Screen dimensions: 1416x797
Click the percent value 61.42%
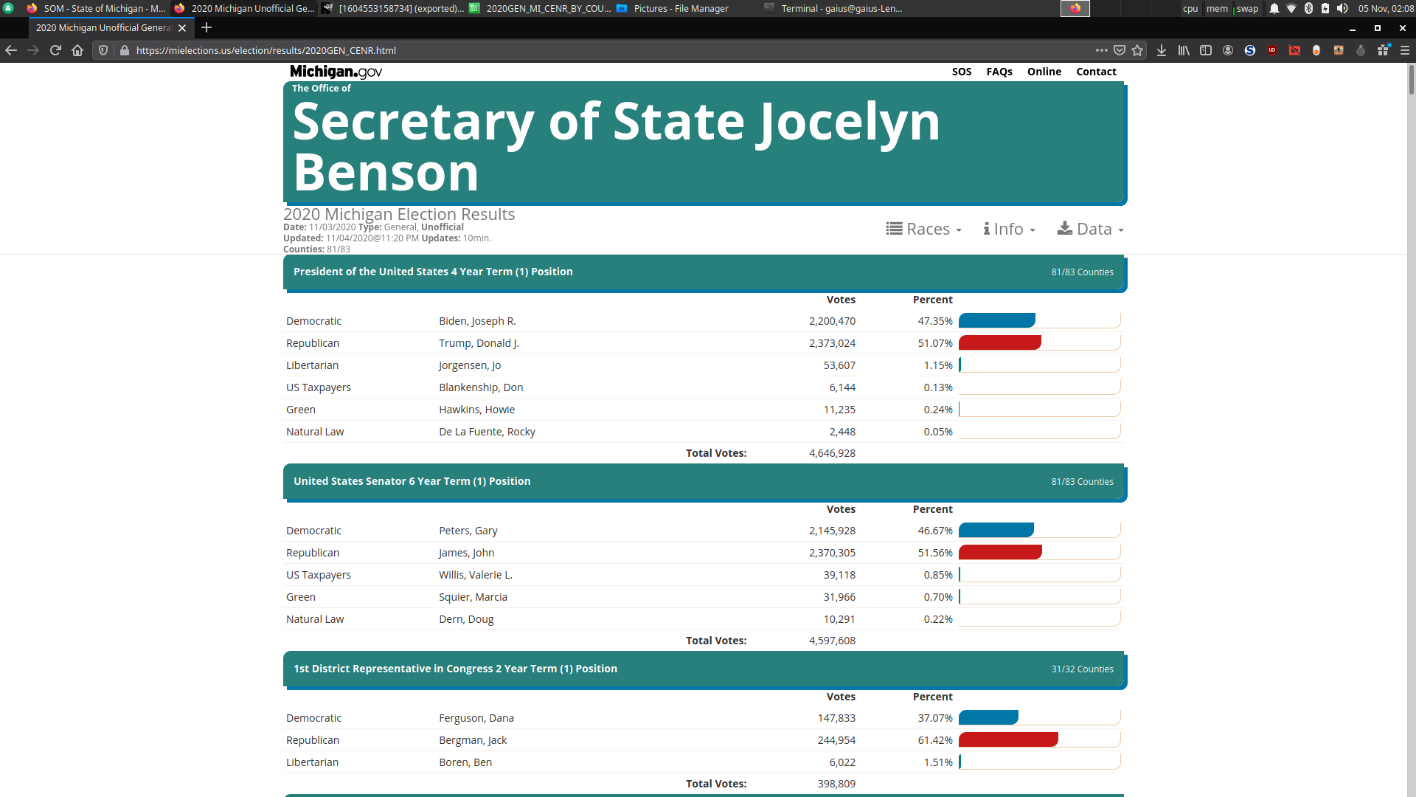point(935,740)
